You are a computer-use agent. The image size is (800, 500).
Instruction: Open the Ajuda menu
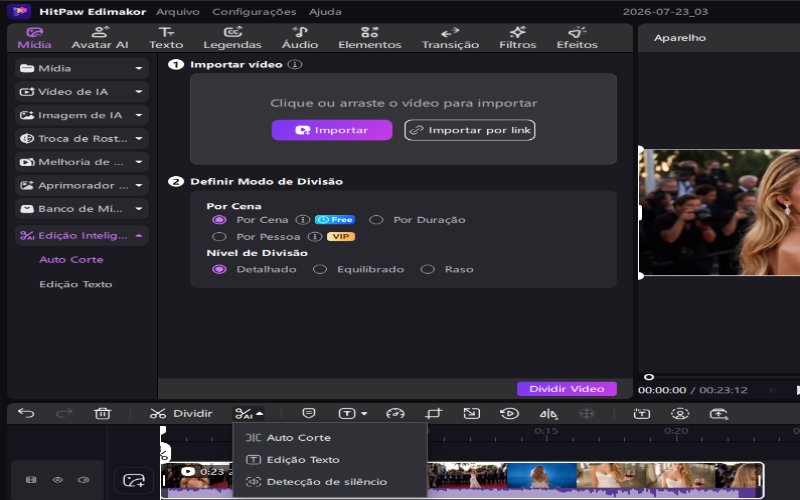pos(325,11)
